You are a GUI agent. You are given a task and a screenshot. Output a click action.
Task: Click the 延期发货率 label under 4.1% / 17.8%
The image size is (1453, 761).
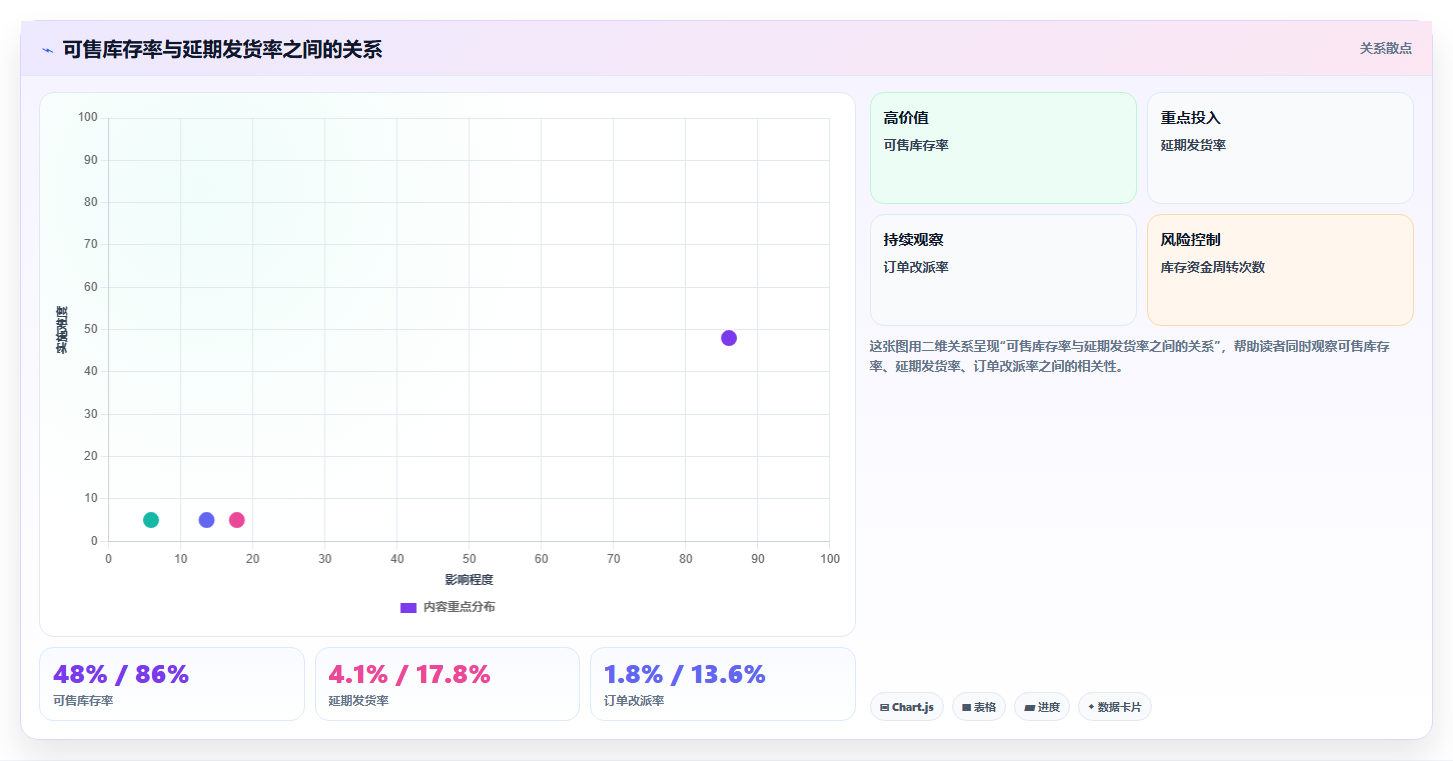[x=359, y=700]
